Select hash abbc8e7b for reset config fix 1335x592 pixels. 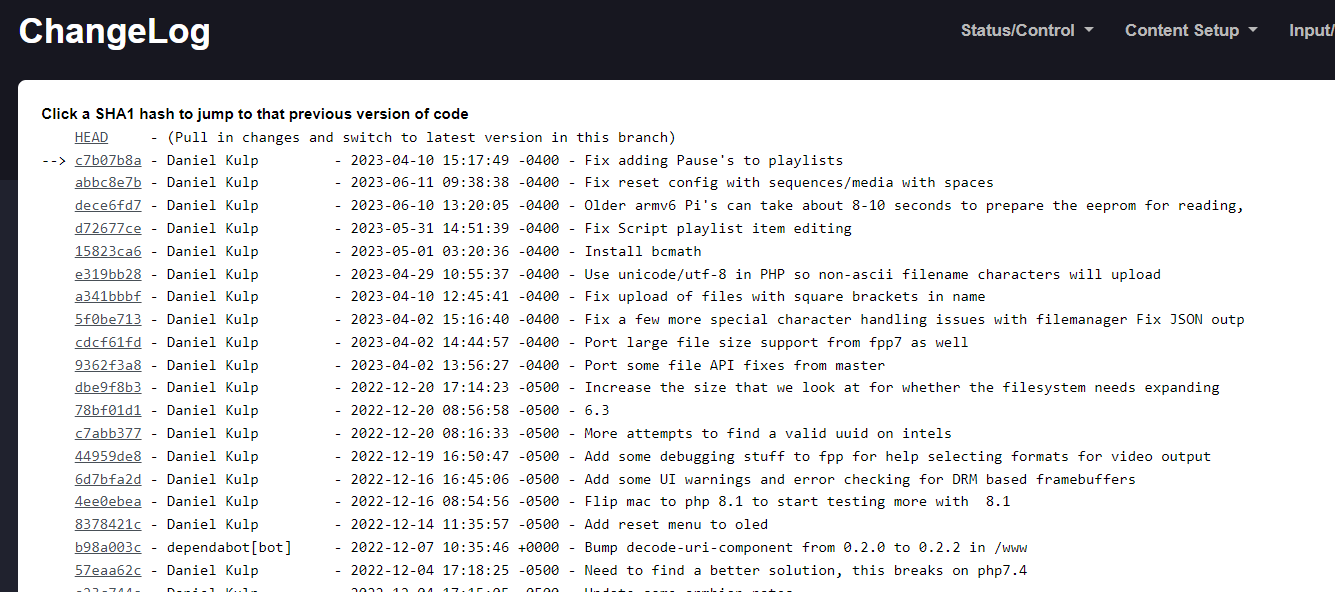coord(108,182)
